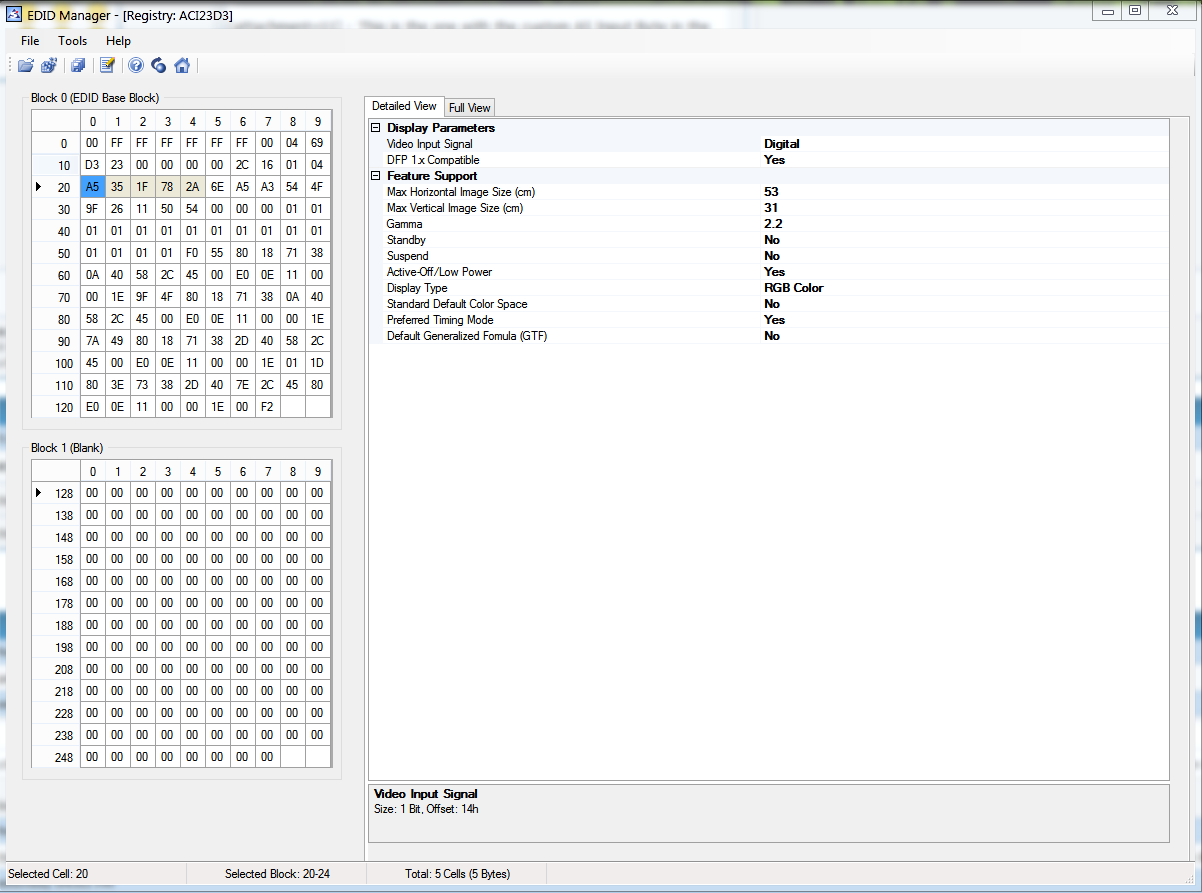Click the home page house icon
This screenshot has width=1202, height=893.
point(181,66)
